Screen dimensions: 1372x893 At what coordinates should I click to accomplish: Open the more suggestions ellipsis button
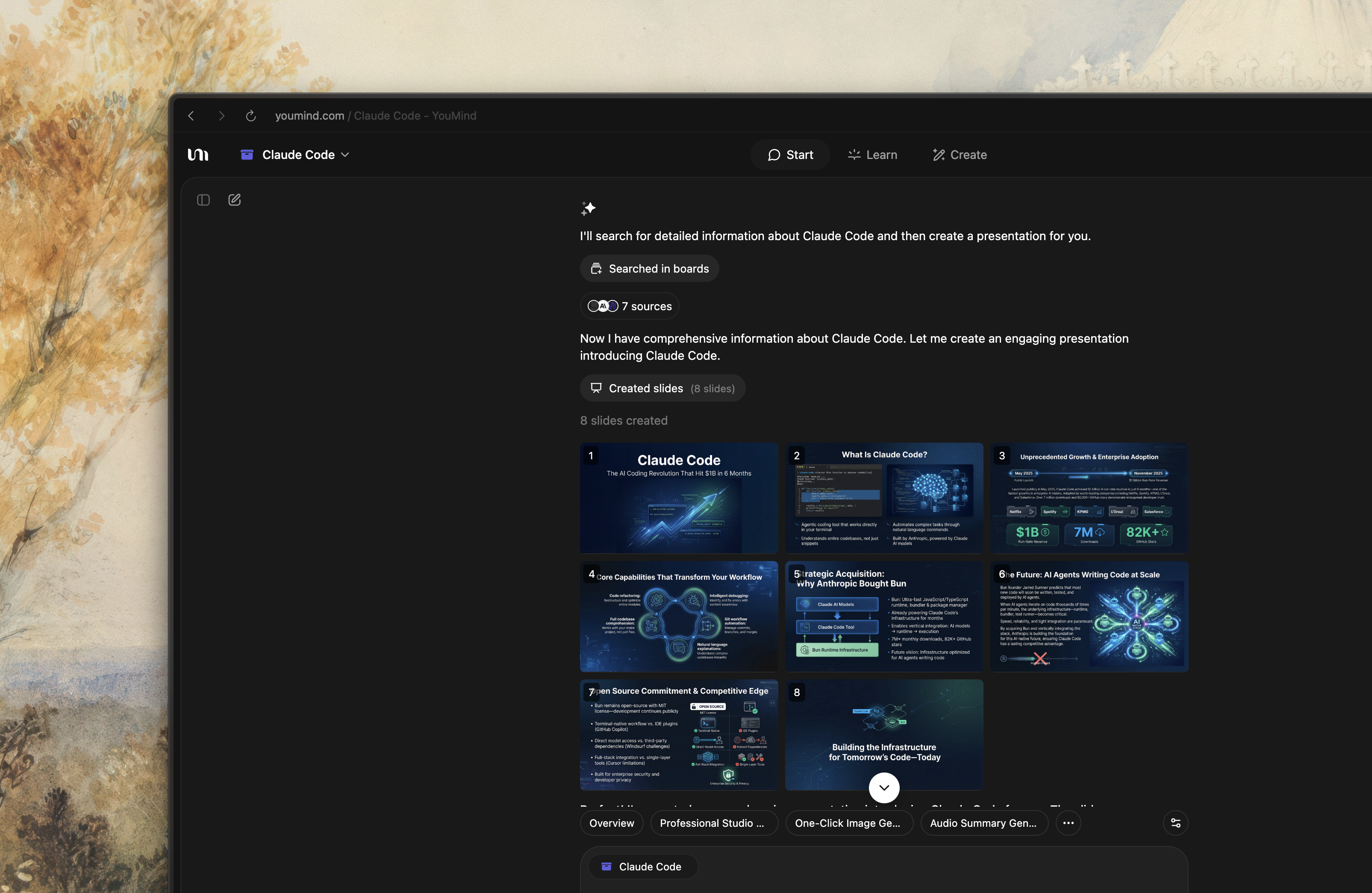tap(1068, 822)
